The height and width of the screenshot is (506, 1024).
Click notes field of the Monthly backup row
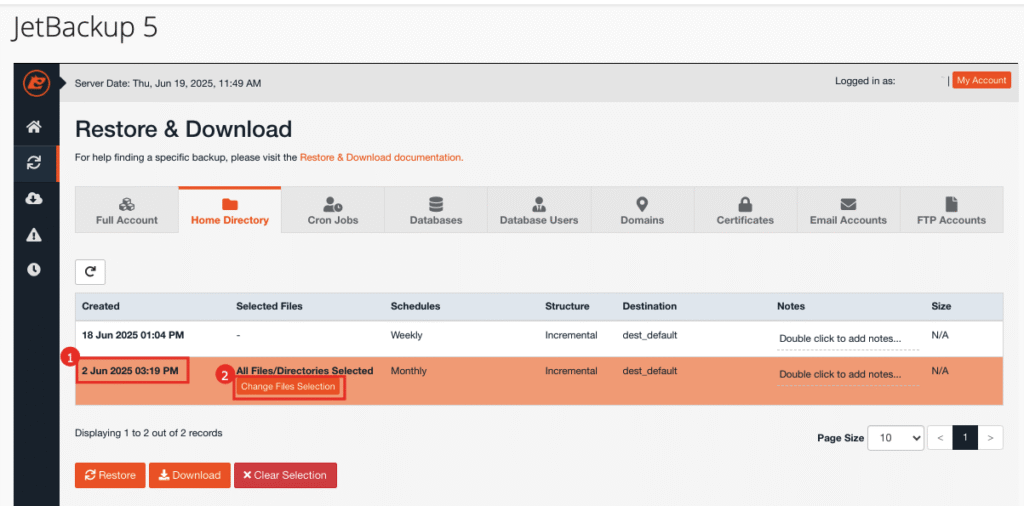(848, 375)
